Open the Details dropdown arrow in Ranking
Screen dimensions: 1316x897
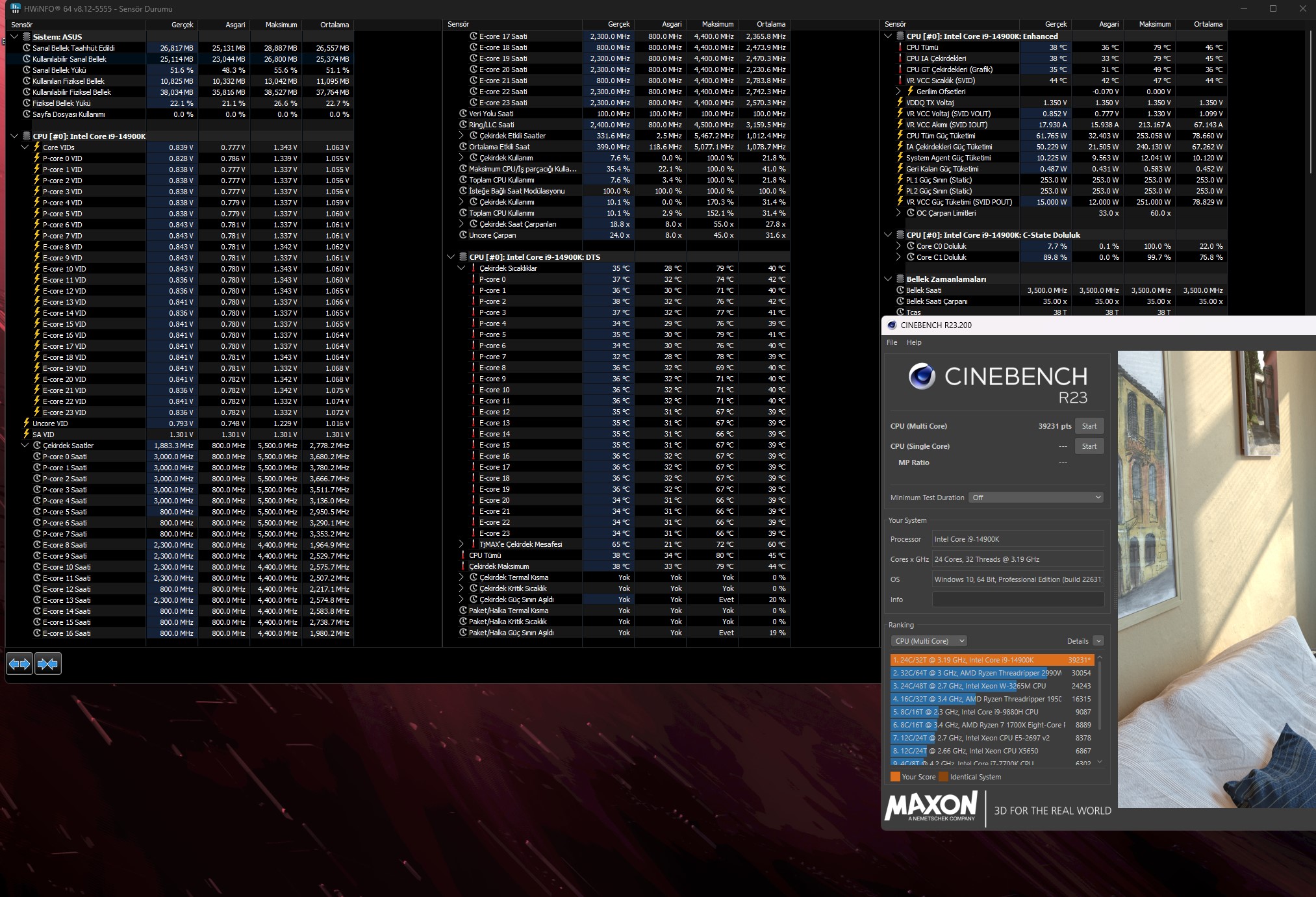point(1098,641)
